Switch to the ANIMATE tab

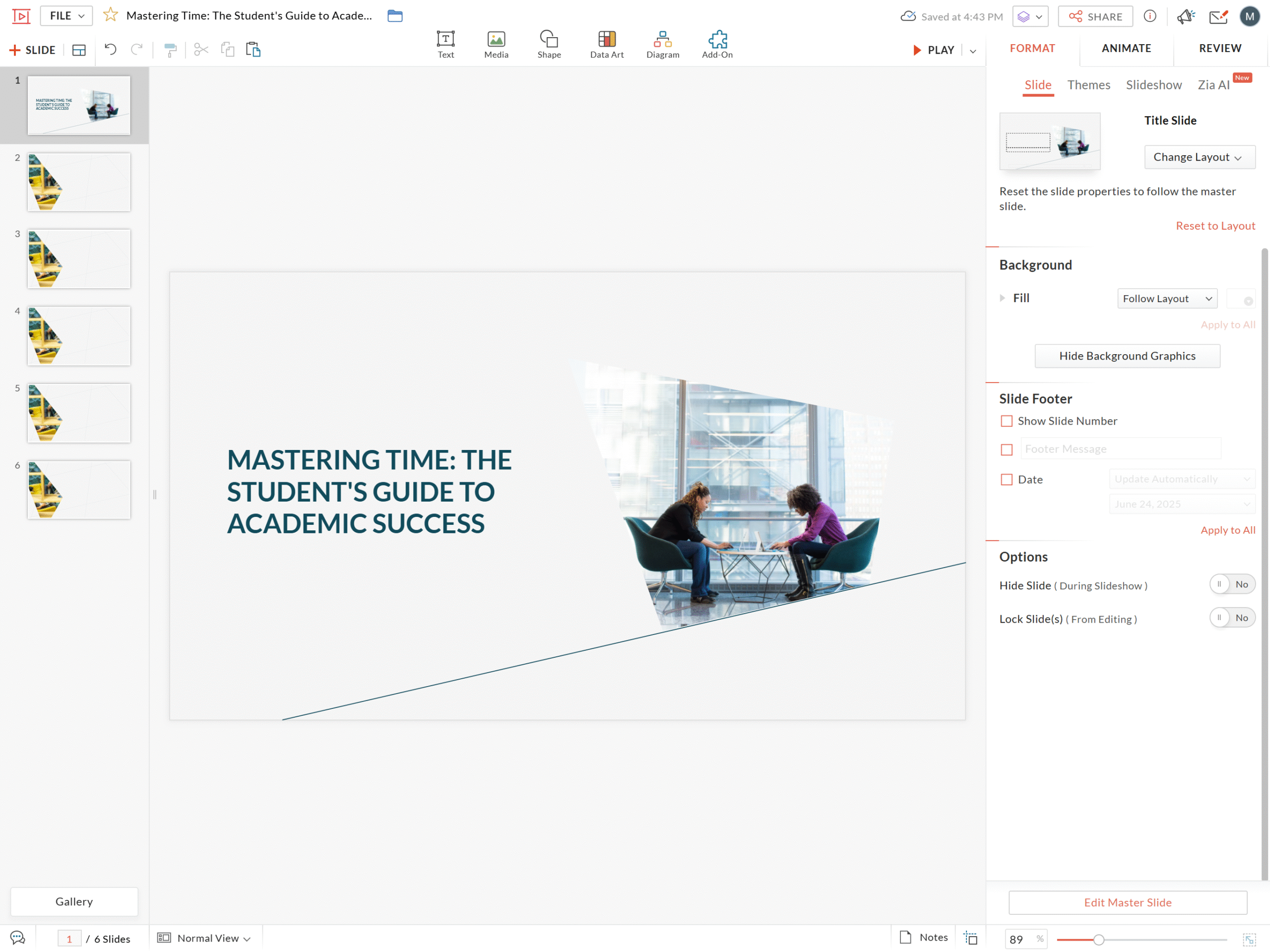1126,48
